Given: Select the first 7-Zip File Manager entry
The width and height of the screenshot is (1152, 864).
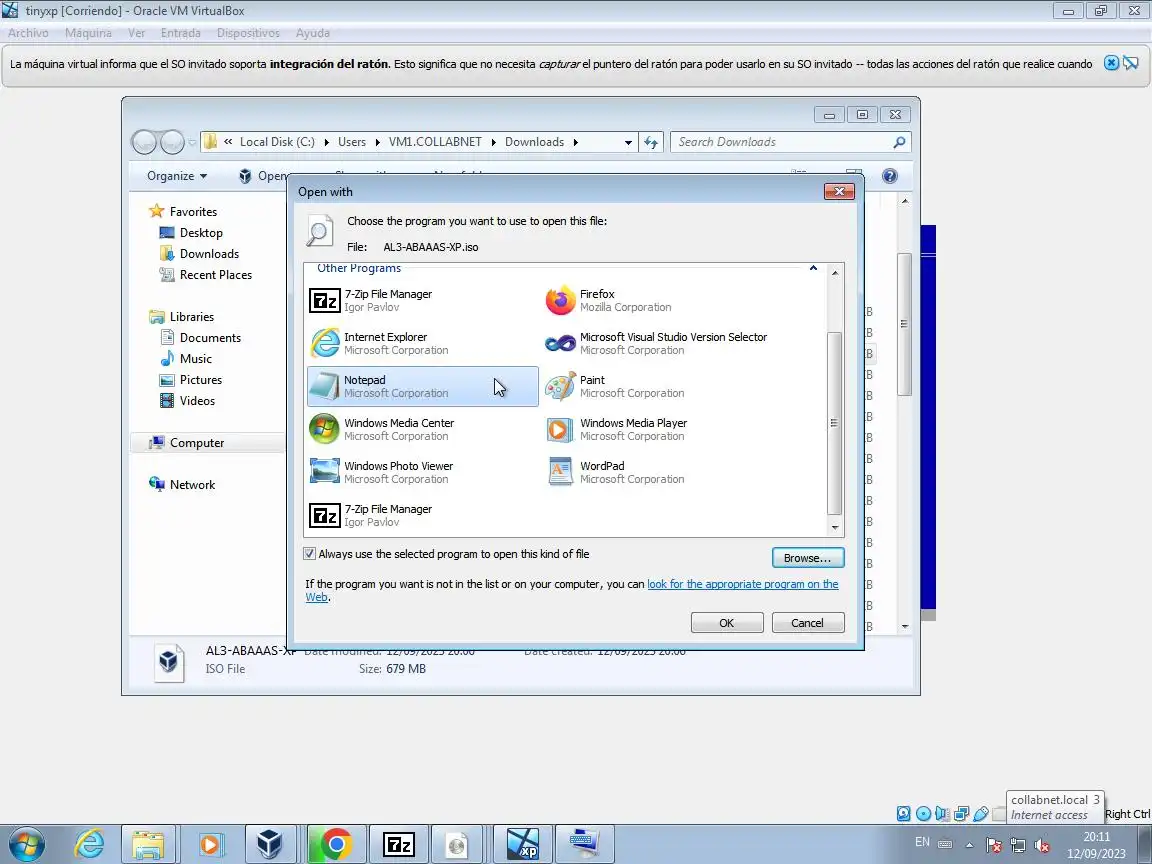Looking at the screenshot, I should point(422,300).
